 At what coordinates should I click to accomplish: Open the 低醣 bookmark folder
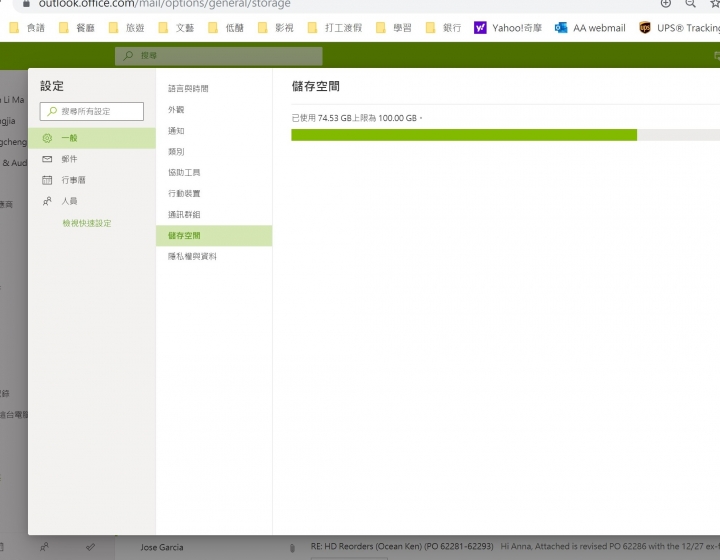(x=226, y=28)
